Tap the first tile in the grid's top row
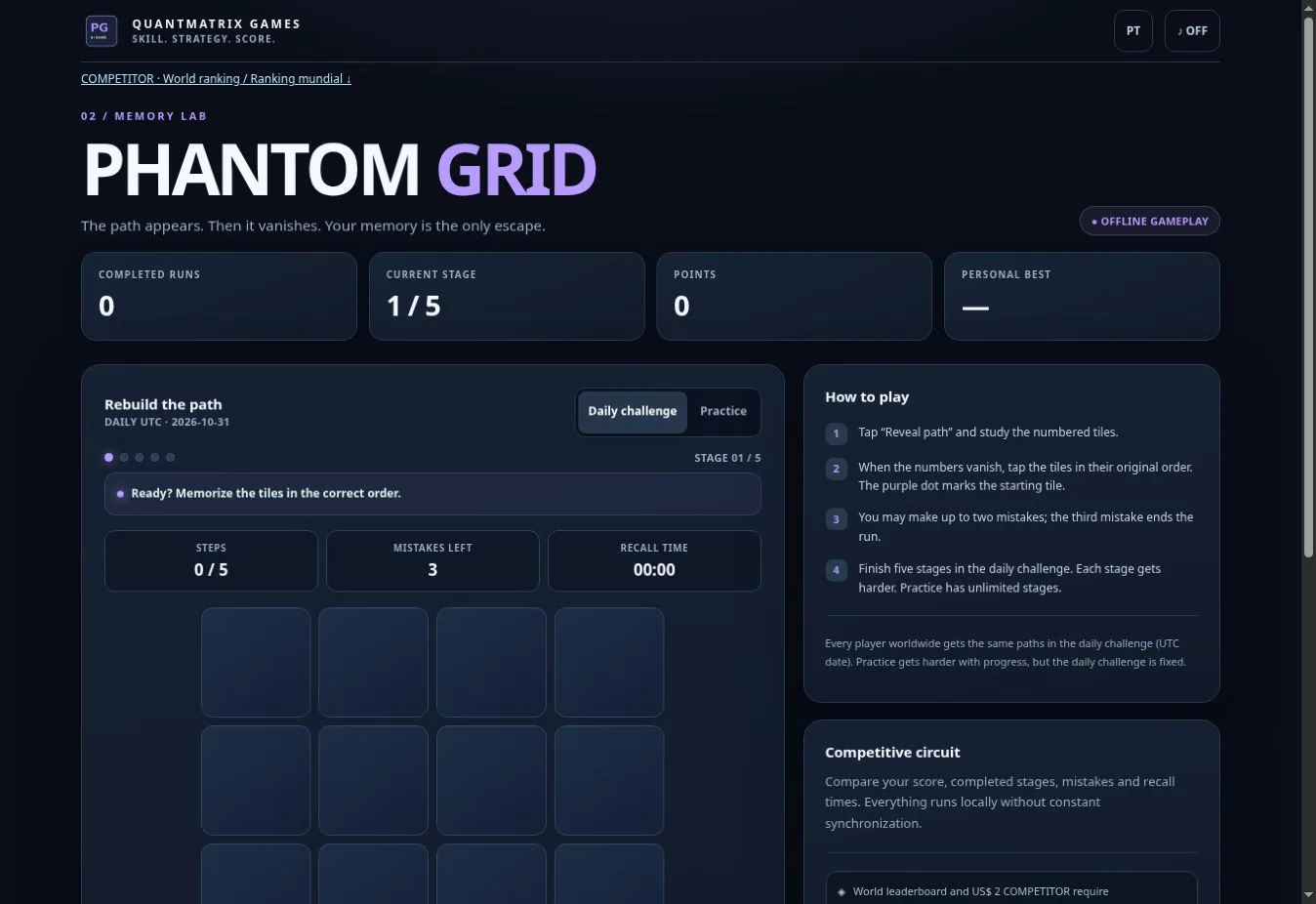1316x904 pixels. pos(256,663)
